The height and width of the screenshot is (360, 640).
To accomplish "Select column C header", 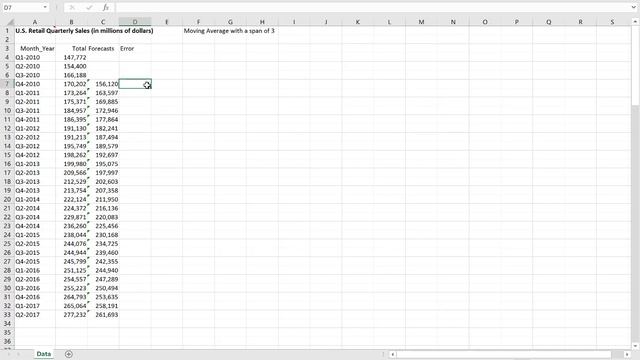I will [x=103, y=22].
